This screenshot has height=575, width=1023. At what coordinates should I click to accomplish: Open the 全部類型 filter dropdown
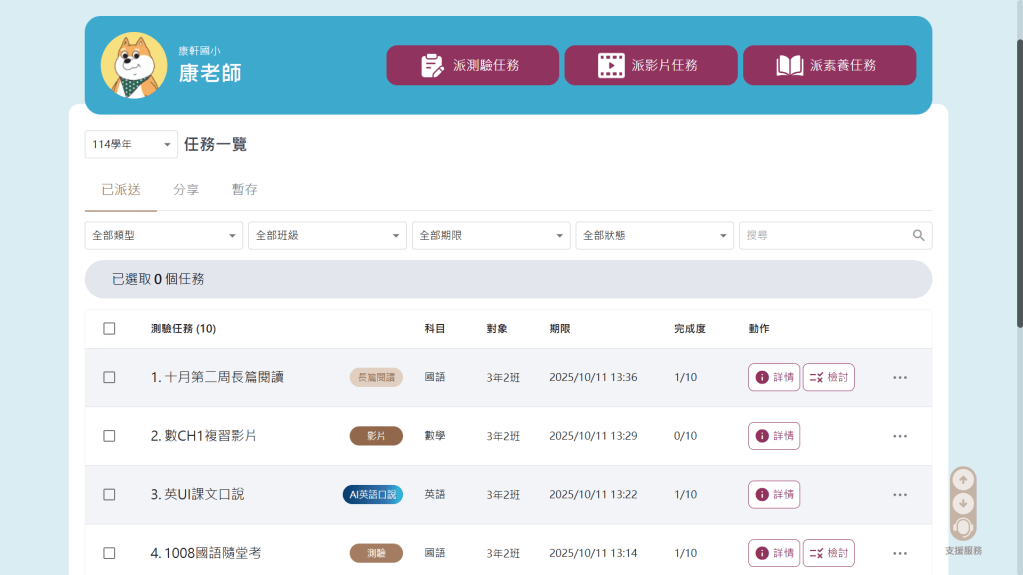coord(164,236)
